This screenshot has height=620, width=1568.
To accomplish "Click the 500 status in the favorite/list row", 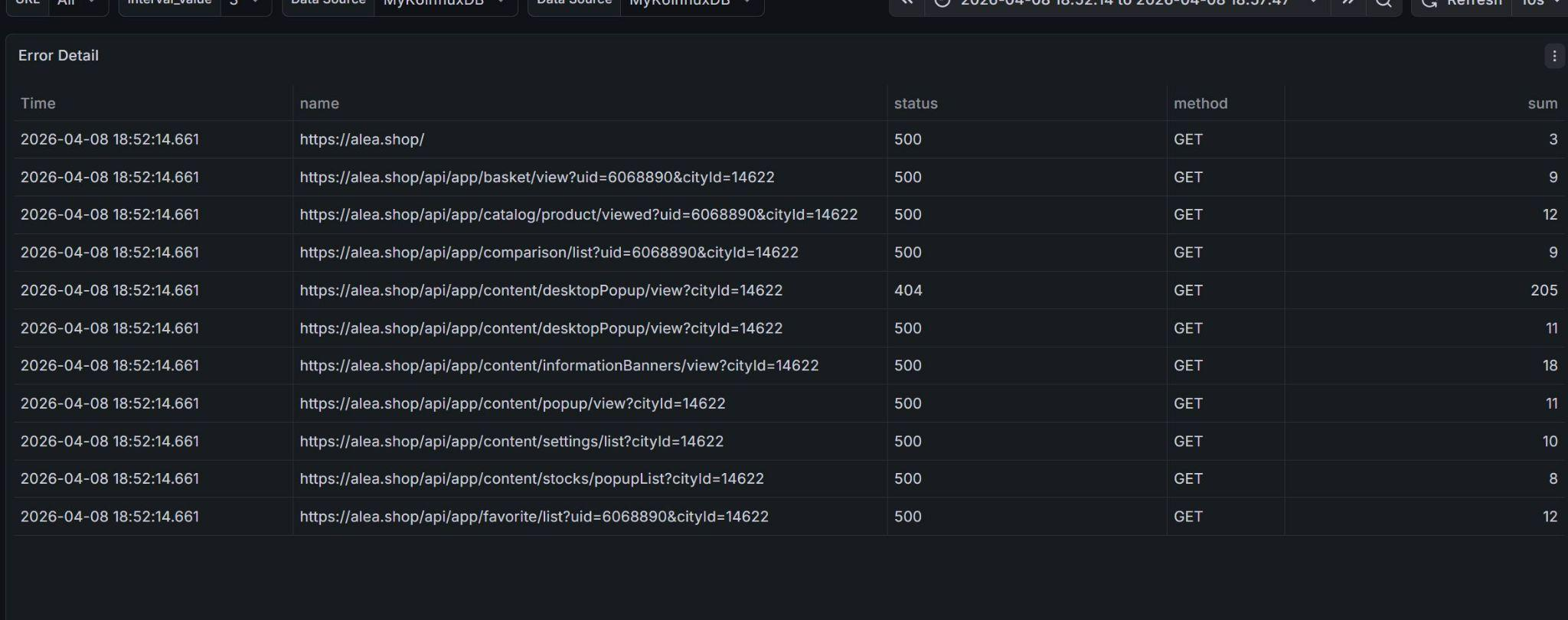I will pyautogui.click(x=908, y=517).
